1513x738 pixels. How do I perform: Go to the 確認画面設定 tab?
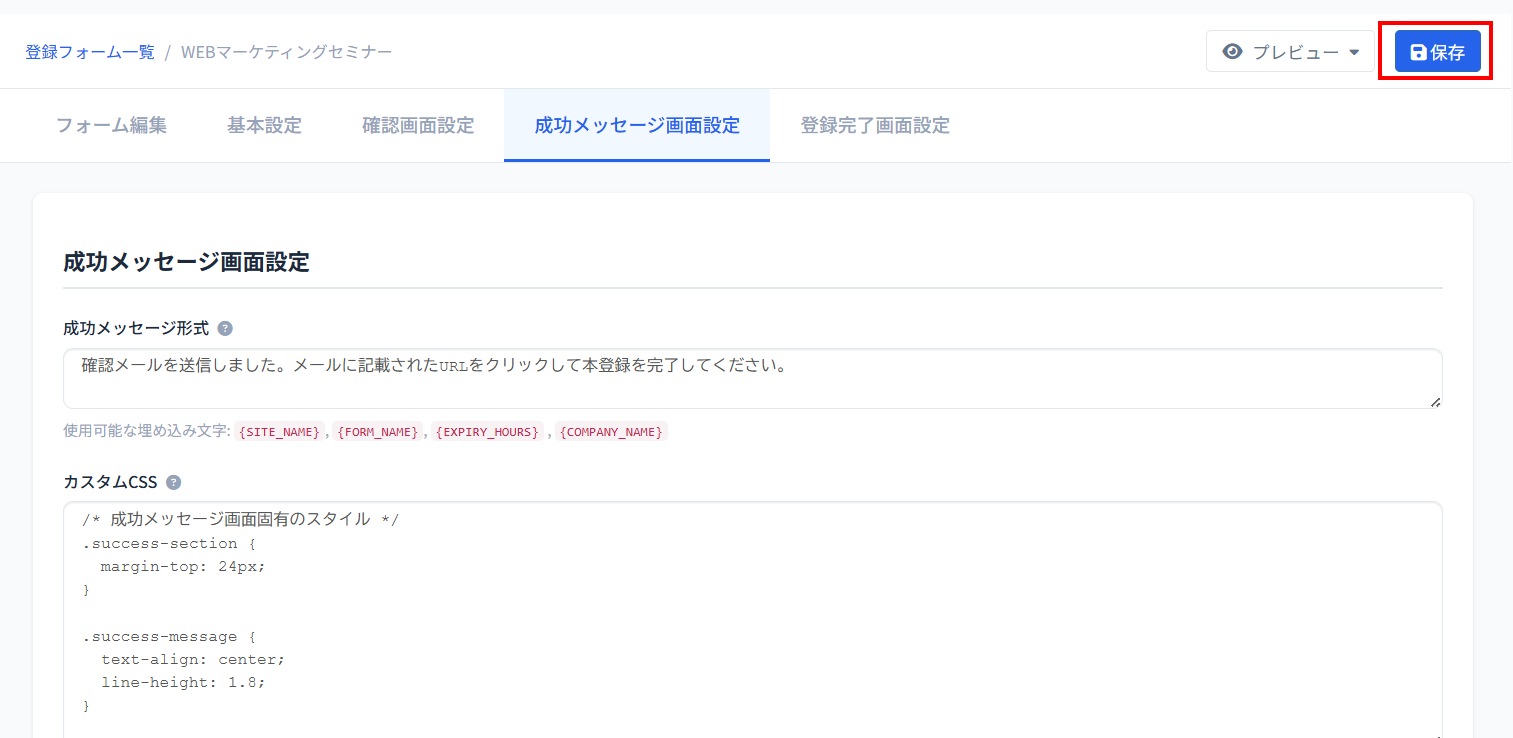pos(418,126)
